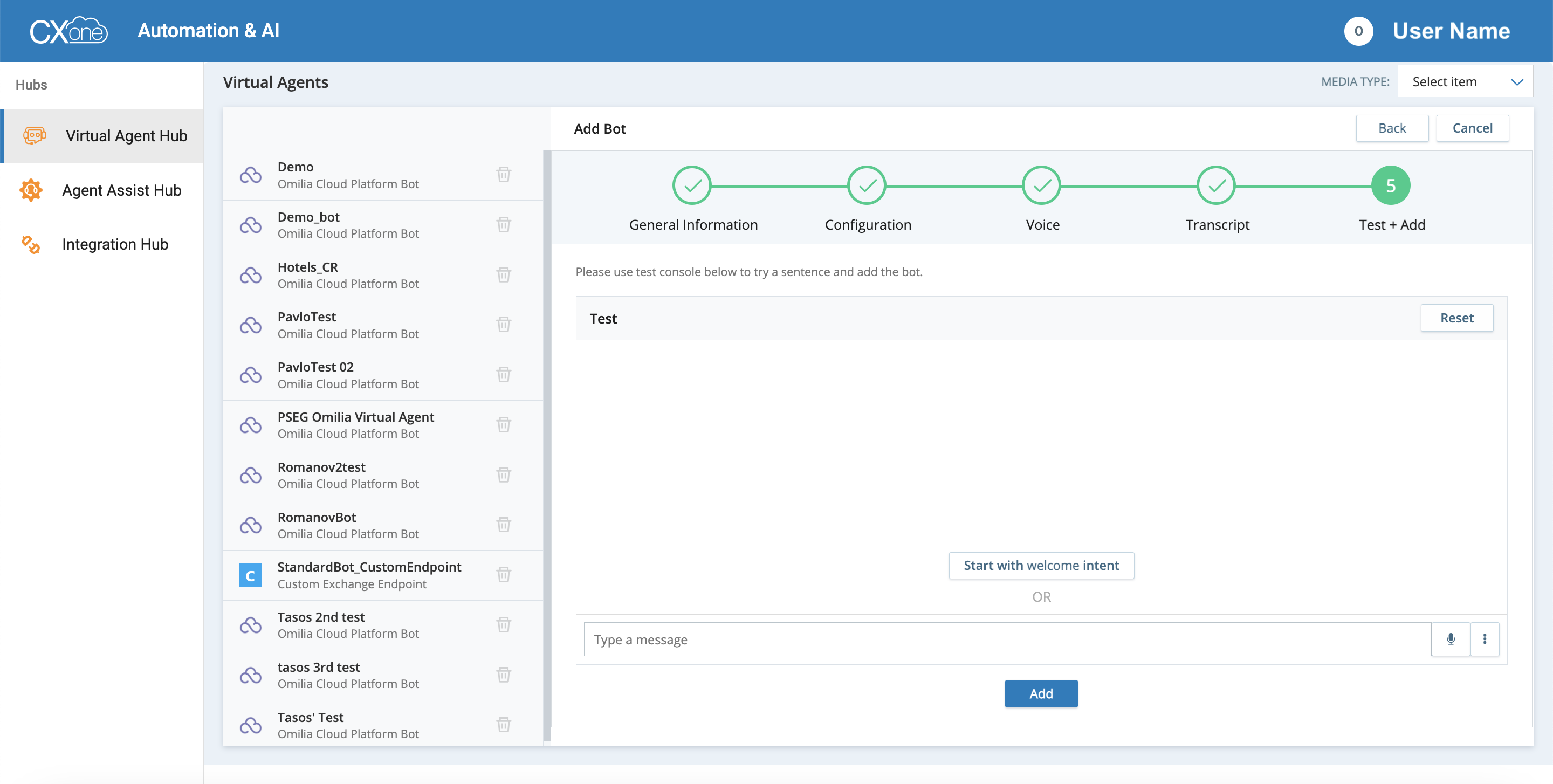Reset the test console
This screenshot has width=1553, height=784.
[x=1456, y=318]
